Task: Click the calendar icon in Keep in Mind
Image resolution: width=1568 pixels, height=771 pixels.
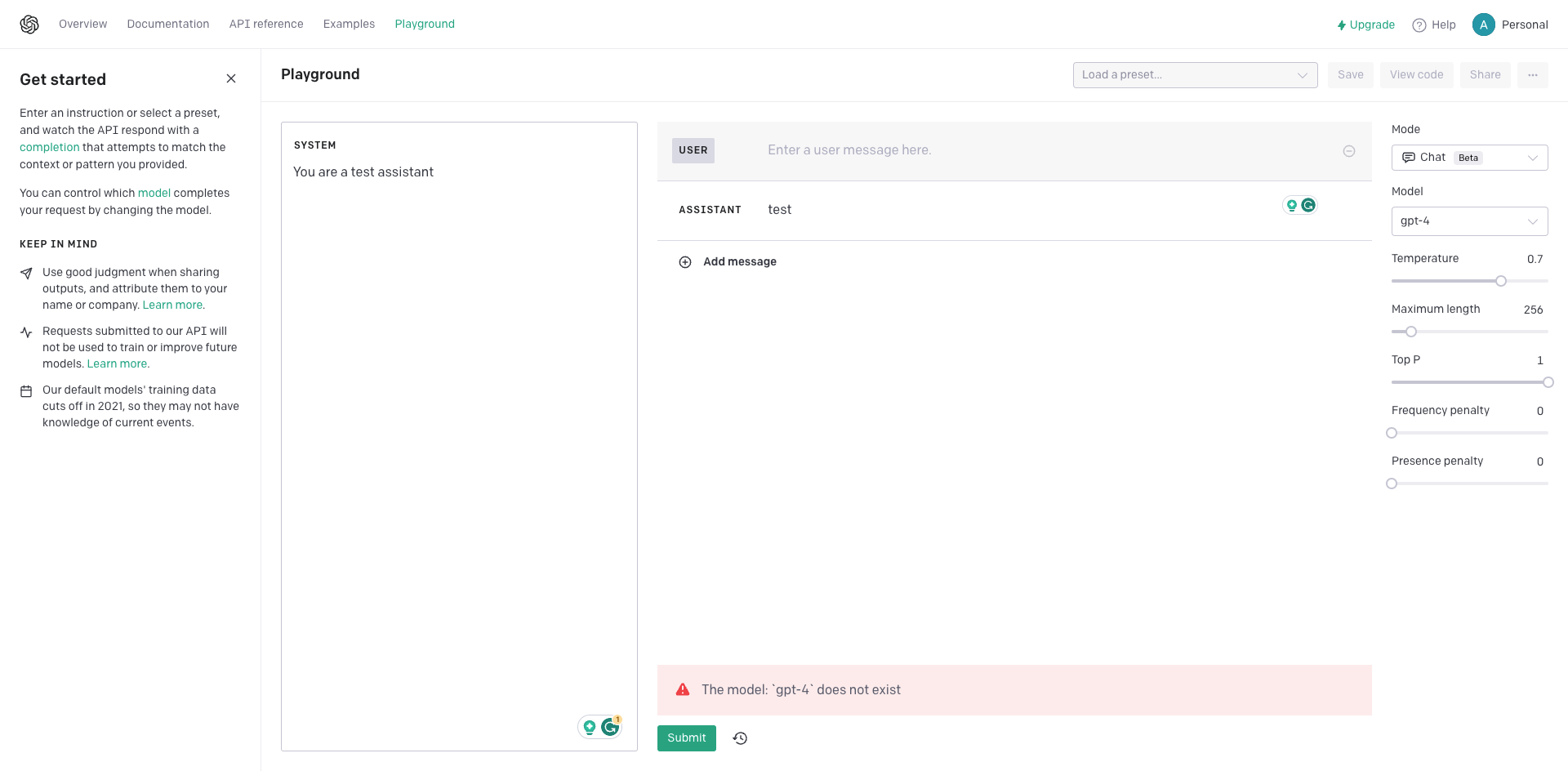Action: [x=26, y=391]
